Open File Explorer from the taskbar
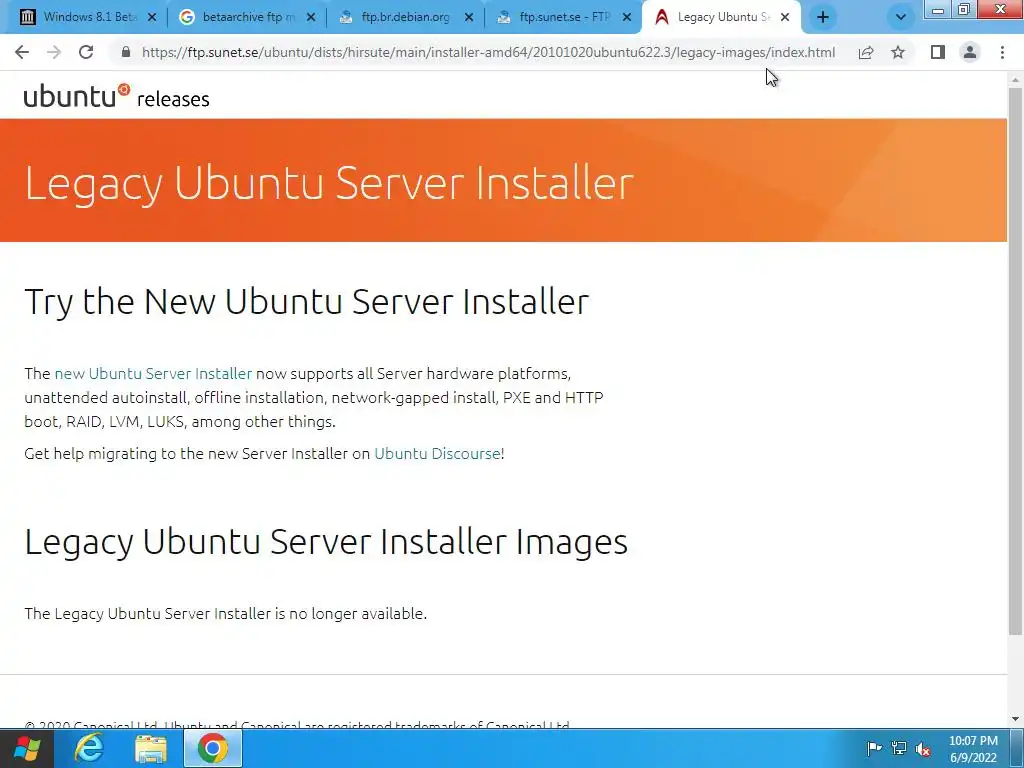Screen dimensions: 1024x768 pyautogui.click(x=151, y=748)
